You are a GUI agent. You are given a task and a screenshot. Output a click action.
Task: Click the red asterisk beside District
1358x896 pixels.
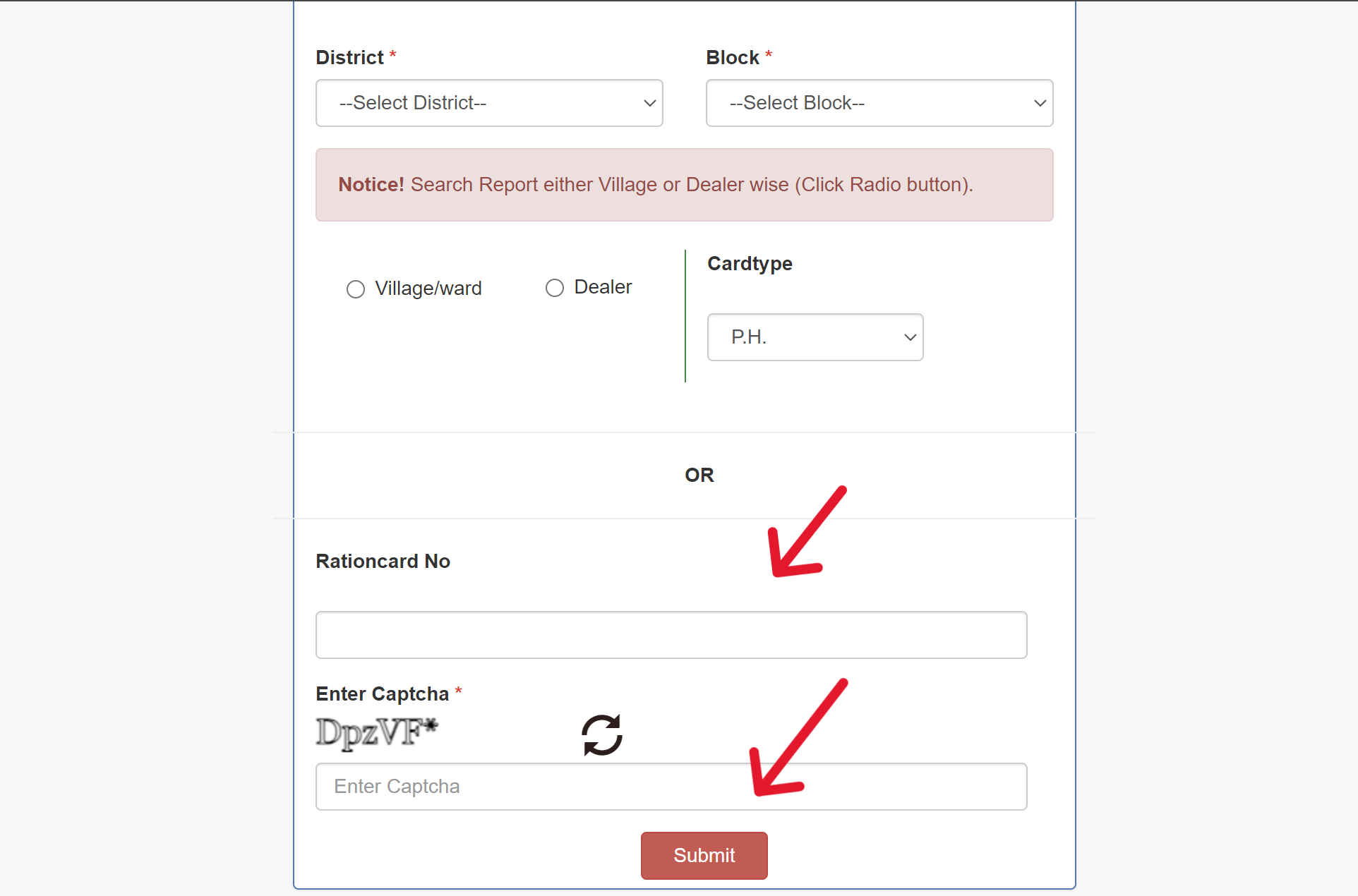pos(393,55)
